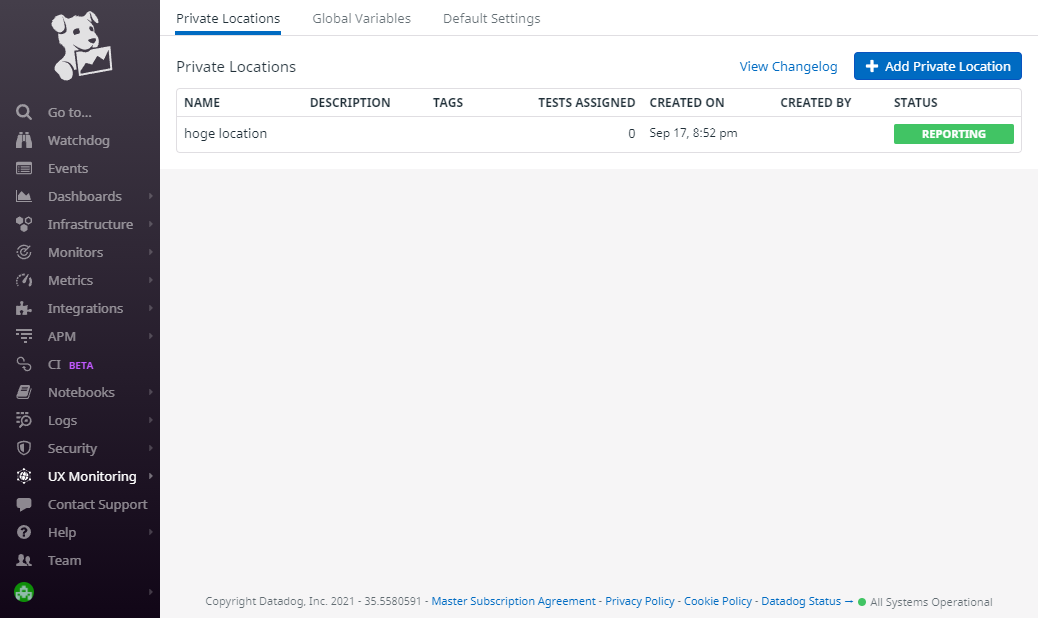Screen dimensions: 1038x618
Task: Click the REPORTING status badge
Action: pos(953,134)
